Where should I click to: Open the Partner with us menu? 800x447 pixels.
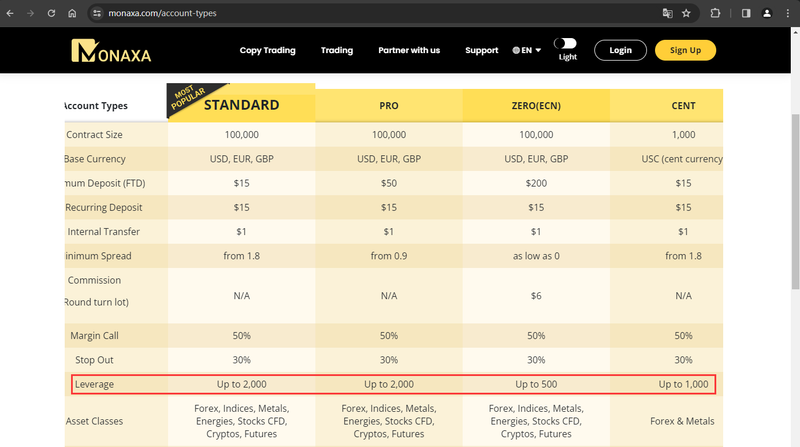point(409,50)
